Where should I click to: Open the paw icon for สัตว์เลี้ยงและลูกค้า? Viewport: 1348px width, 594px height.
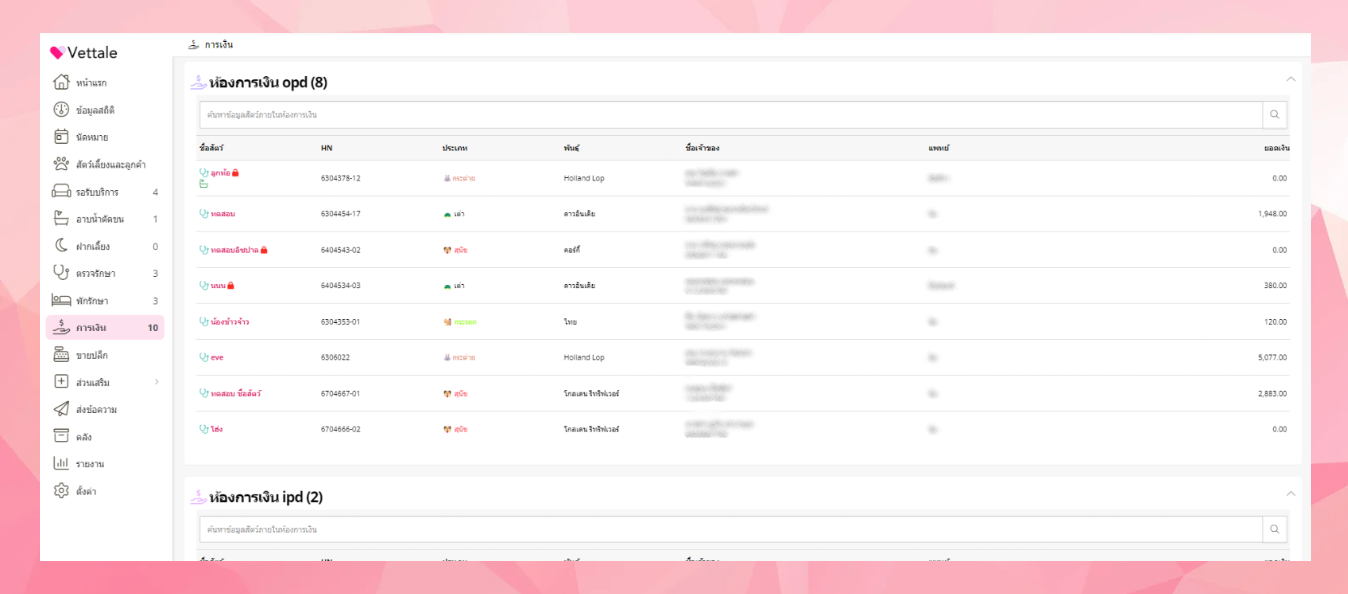(61, 164)
